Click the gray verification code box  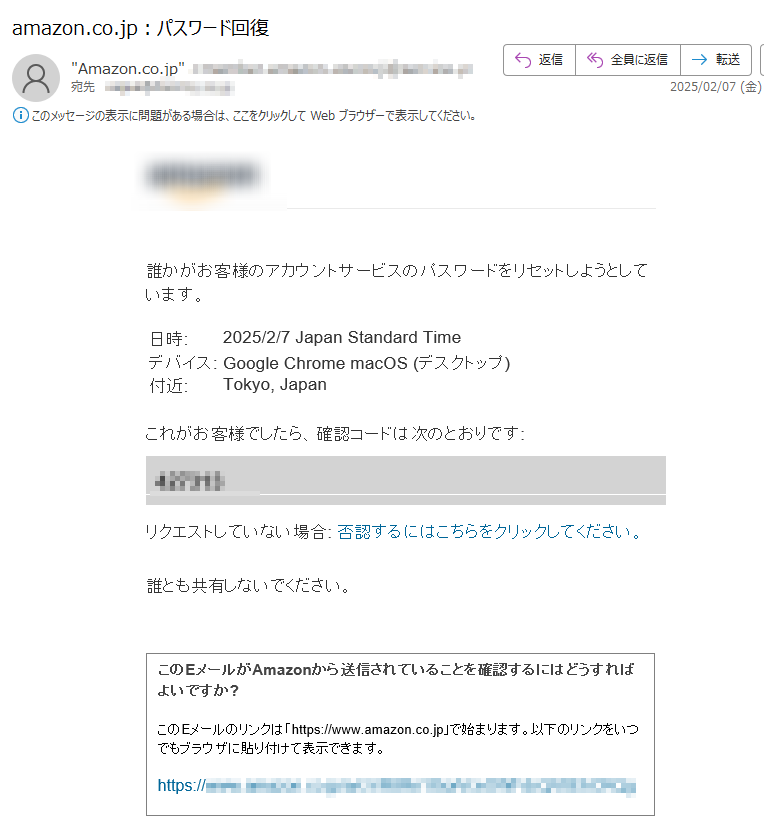(x=406, y=480)
